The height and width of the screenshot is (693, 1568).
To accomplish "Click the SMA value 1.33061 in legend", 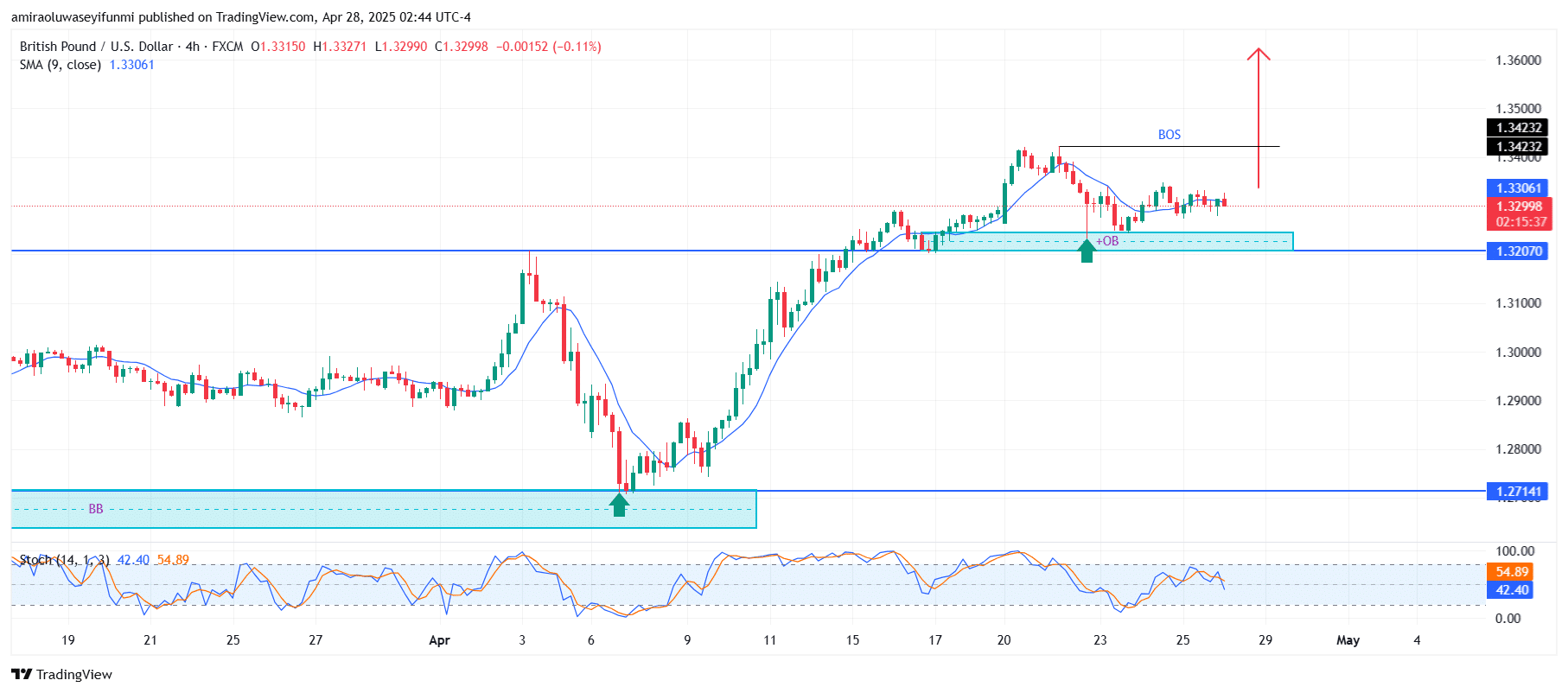I will click(x=131, y=65).
